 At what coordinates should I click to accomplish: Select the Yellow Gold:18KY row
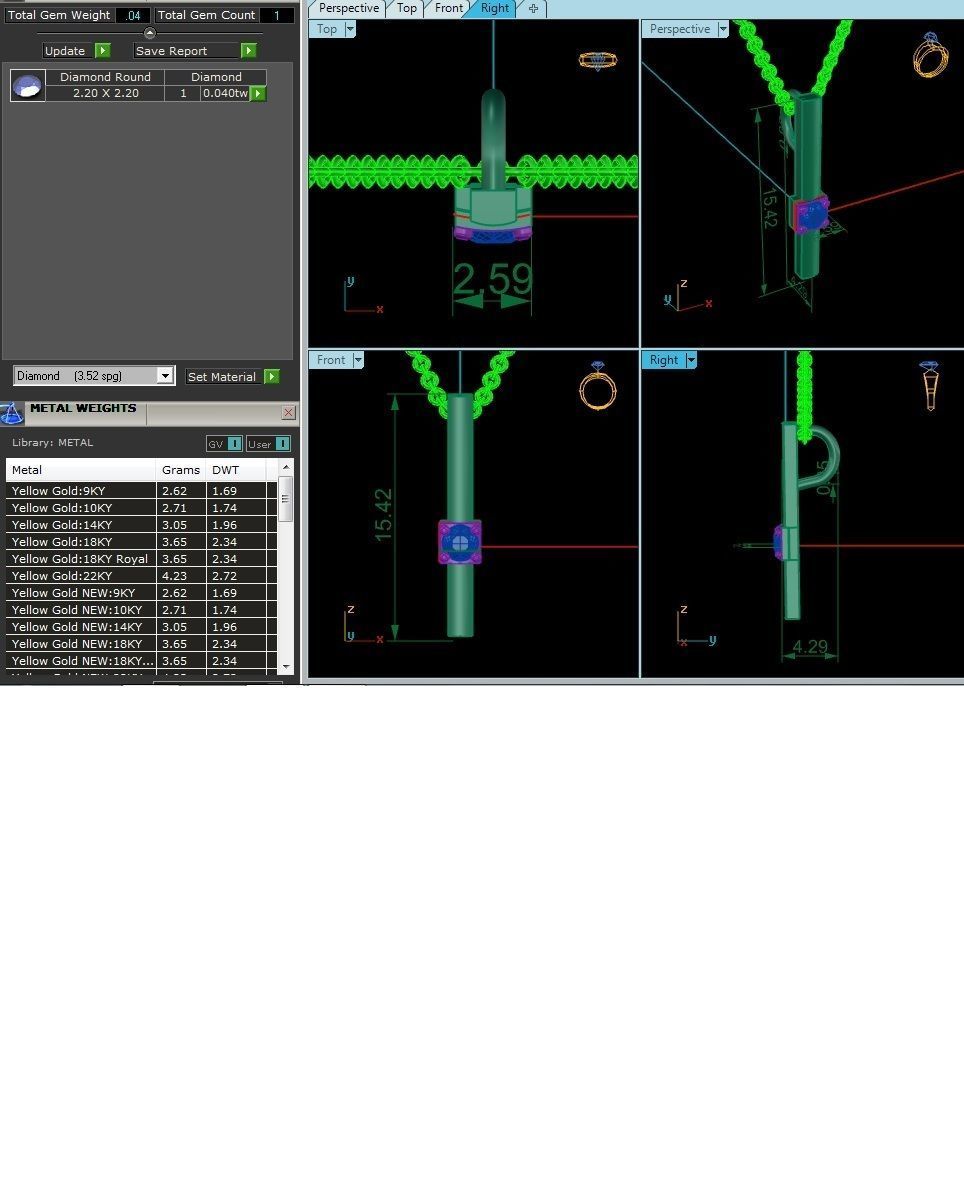click(x=141, y=542)
